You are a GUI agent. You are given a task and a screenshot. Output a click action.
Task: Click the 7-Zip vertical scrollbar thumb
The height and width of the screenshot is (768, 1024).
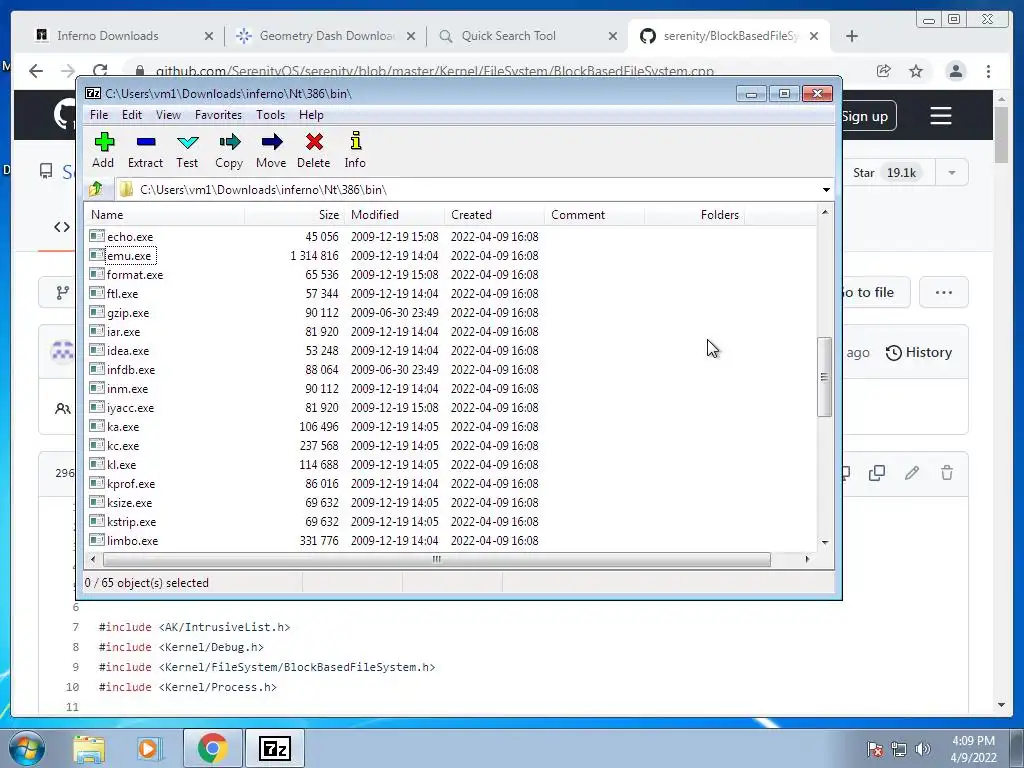(x=825, y=377)
